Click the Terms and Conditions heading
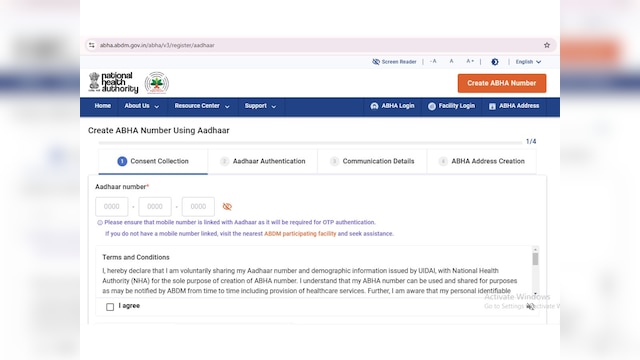 click(136, 257)
